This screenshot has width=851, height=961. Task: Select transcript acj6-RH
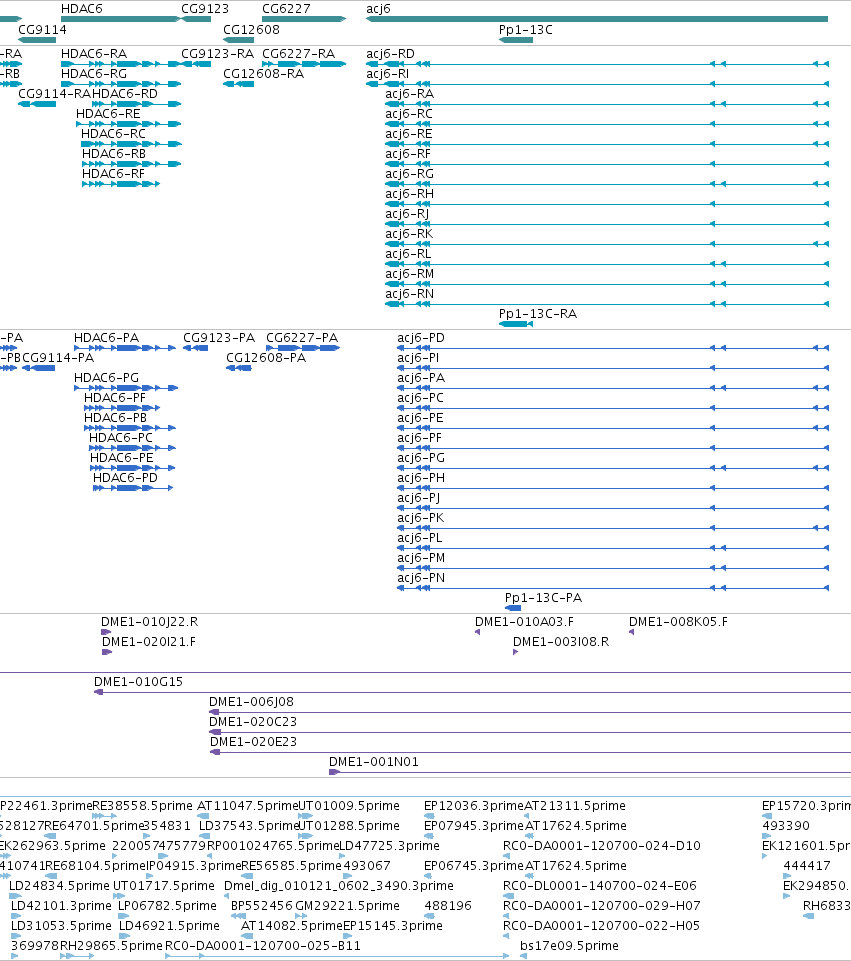[409, 194]
